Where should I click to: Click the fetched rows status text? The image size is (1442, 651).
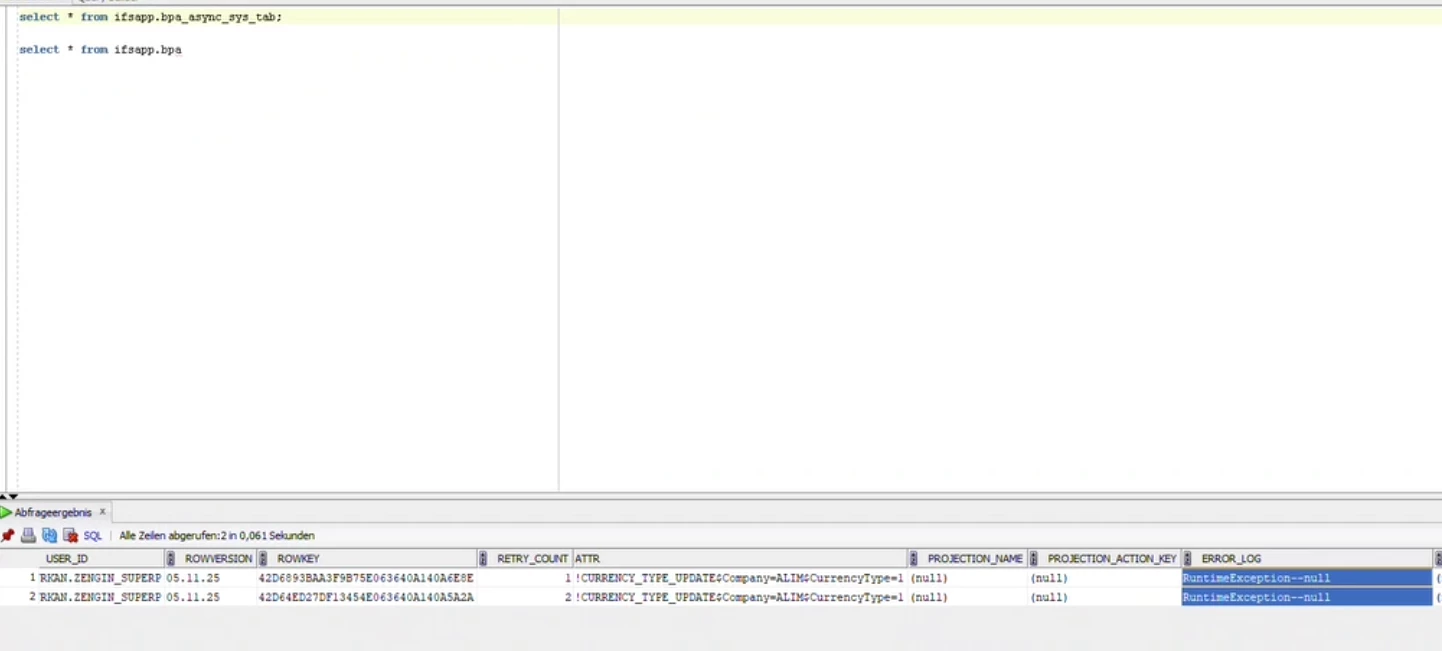coord(217,536)
